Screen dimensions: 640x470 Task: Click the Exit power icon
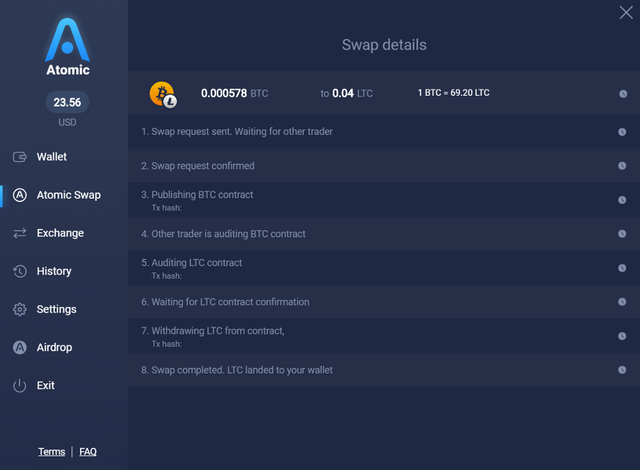(20, 385)
